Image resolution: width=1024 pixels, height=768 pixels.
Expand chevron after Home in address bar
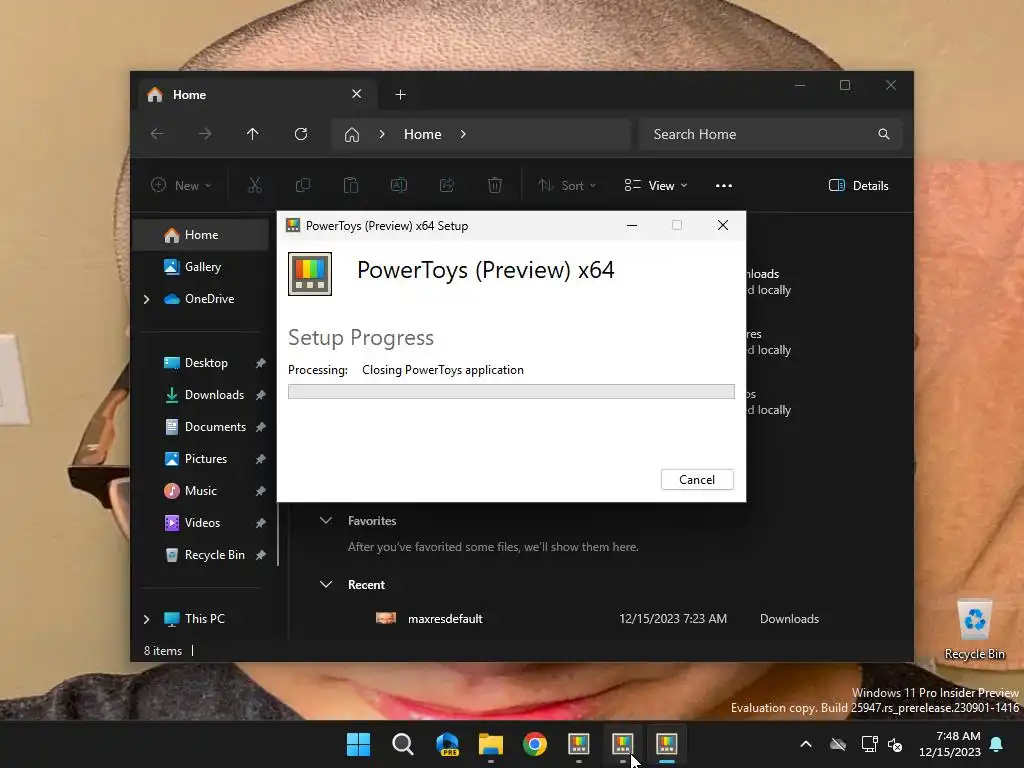point(463,134)
